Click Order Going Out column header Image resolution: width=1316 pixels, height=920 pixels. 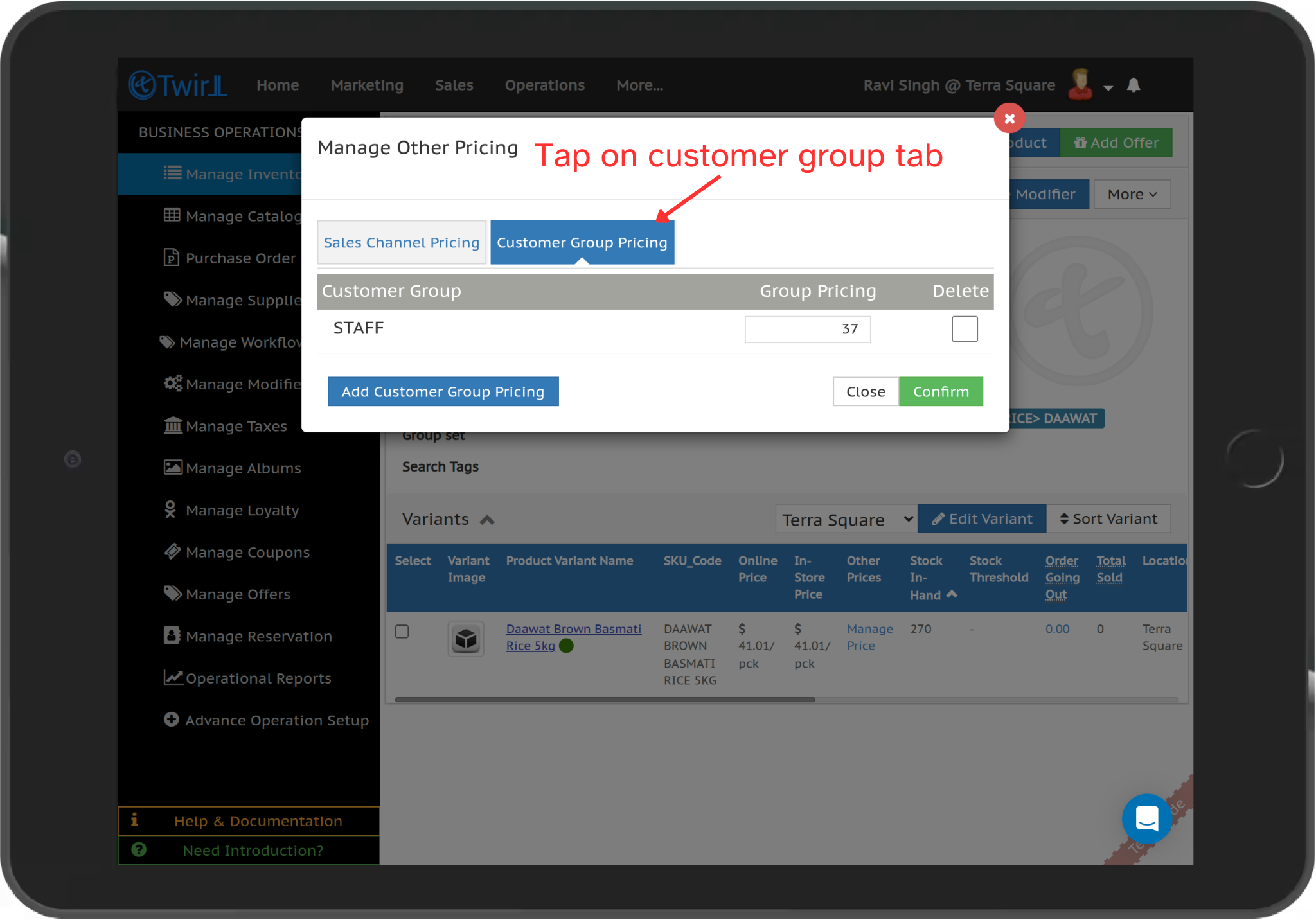[1062, 577]
